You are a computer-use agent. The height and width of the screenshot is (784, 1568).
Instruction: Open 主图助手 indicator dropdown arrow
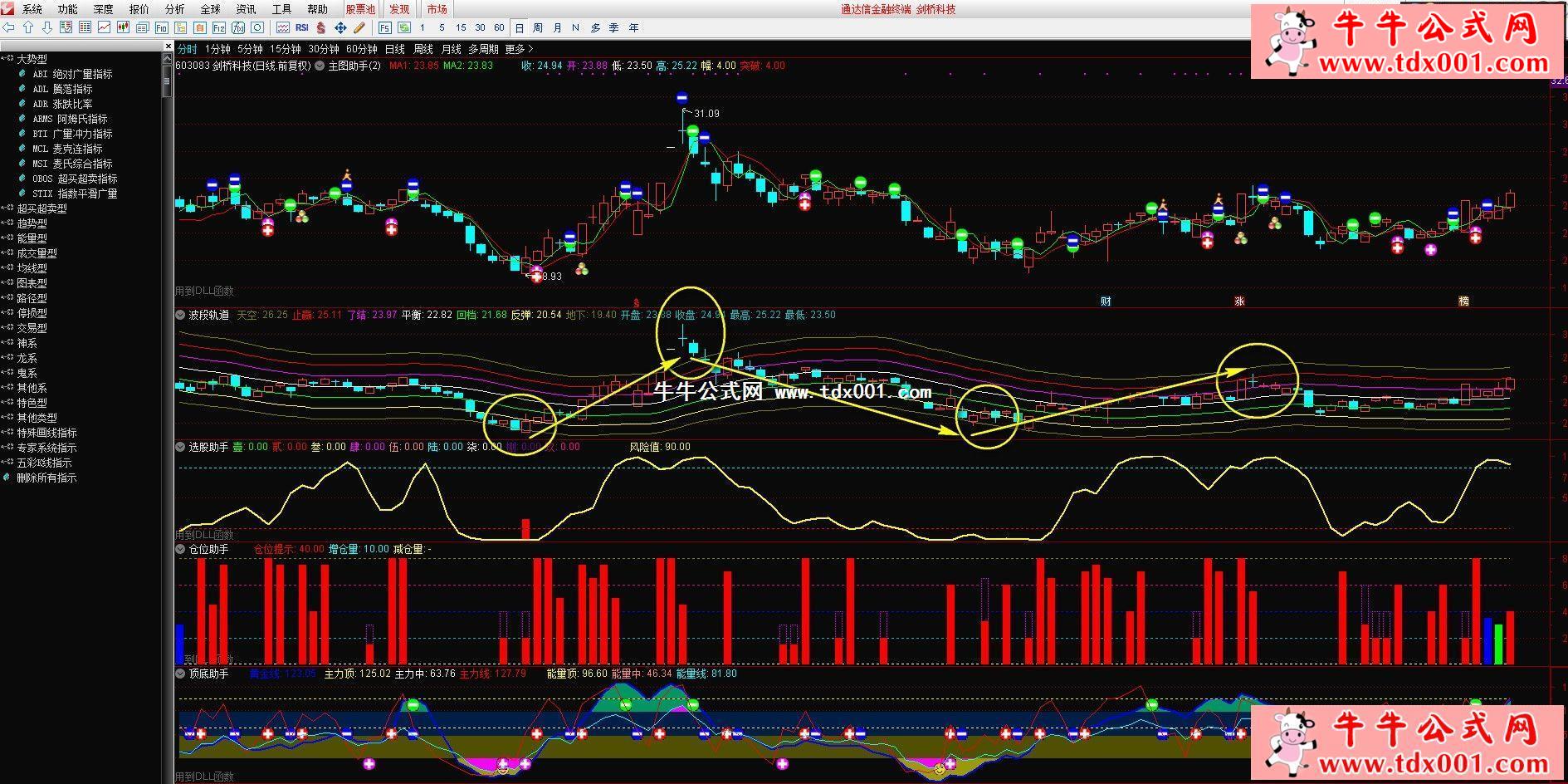pyautogui.click(x=320, y=66)
